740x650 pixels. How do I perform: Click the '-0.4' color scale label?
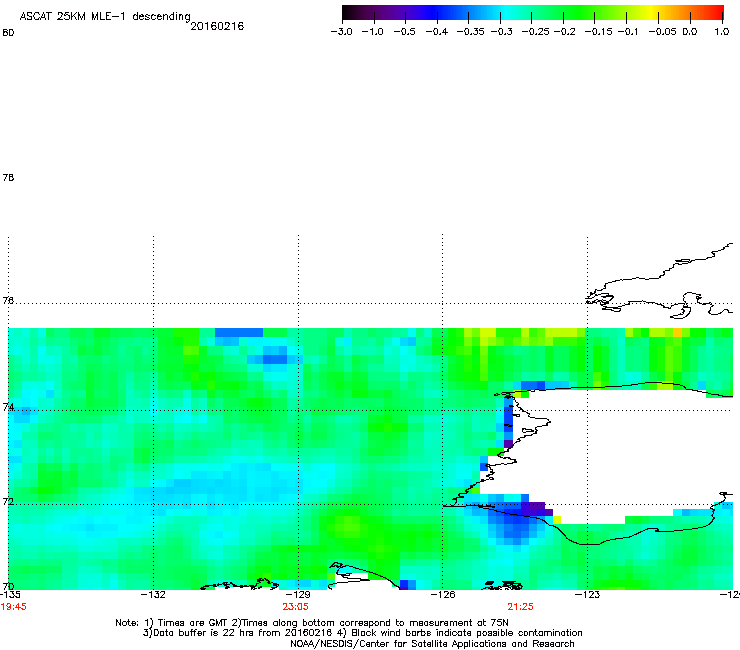point(437,32)
